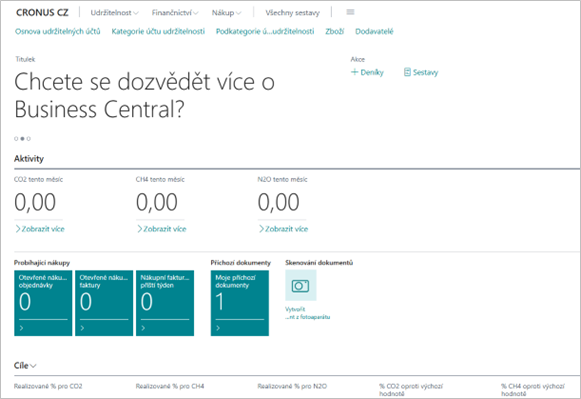Click the N2O tento měsíc value 0,00
Image resolution: width=581 pixels, height=399 pixels.
tap(279, 202)
